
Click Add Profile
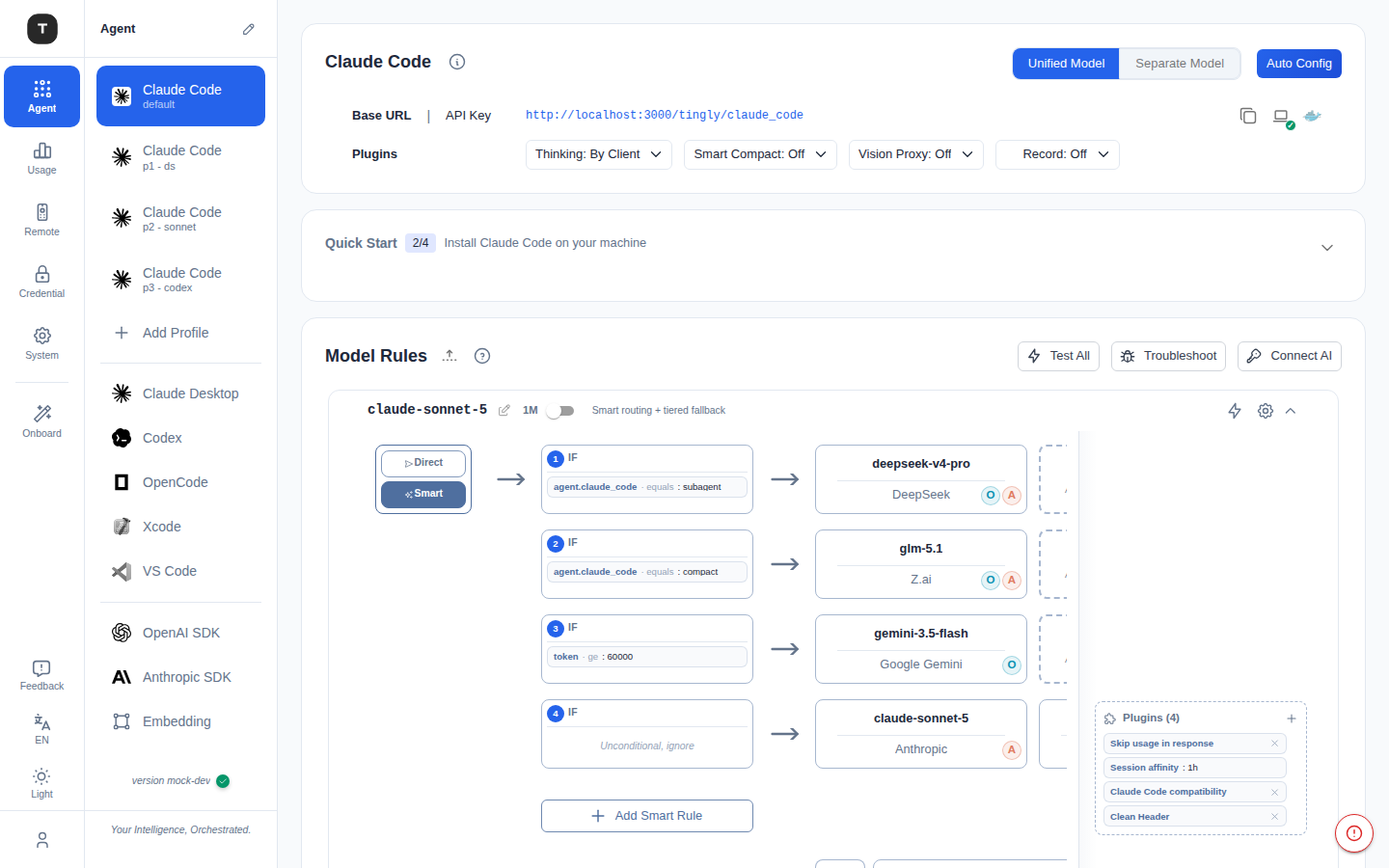[x=180, y=333]
